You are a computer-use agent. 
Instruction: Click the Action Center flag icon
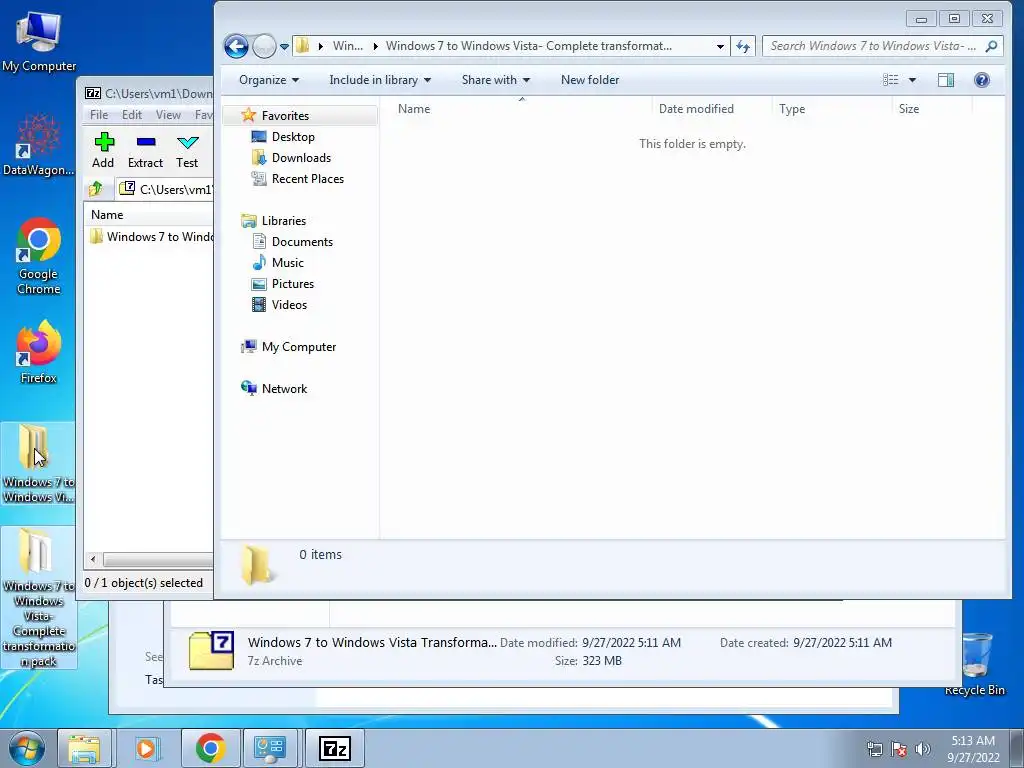(899, 749)
